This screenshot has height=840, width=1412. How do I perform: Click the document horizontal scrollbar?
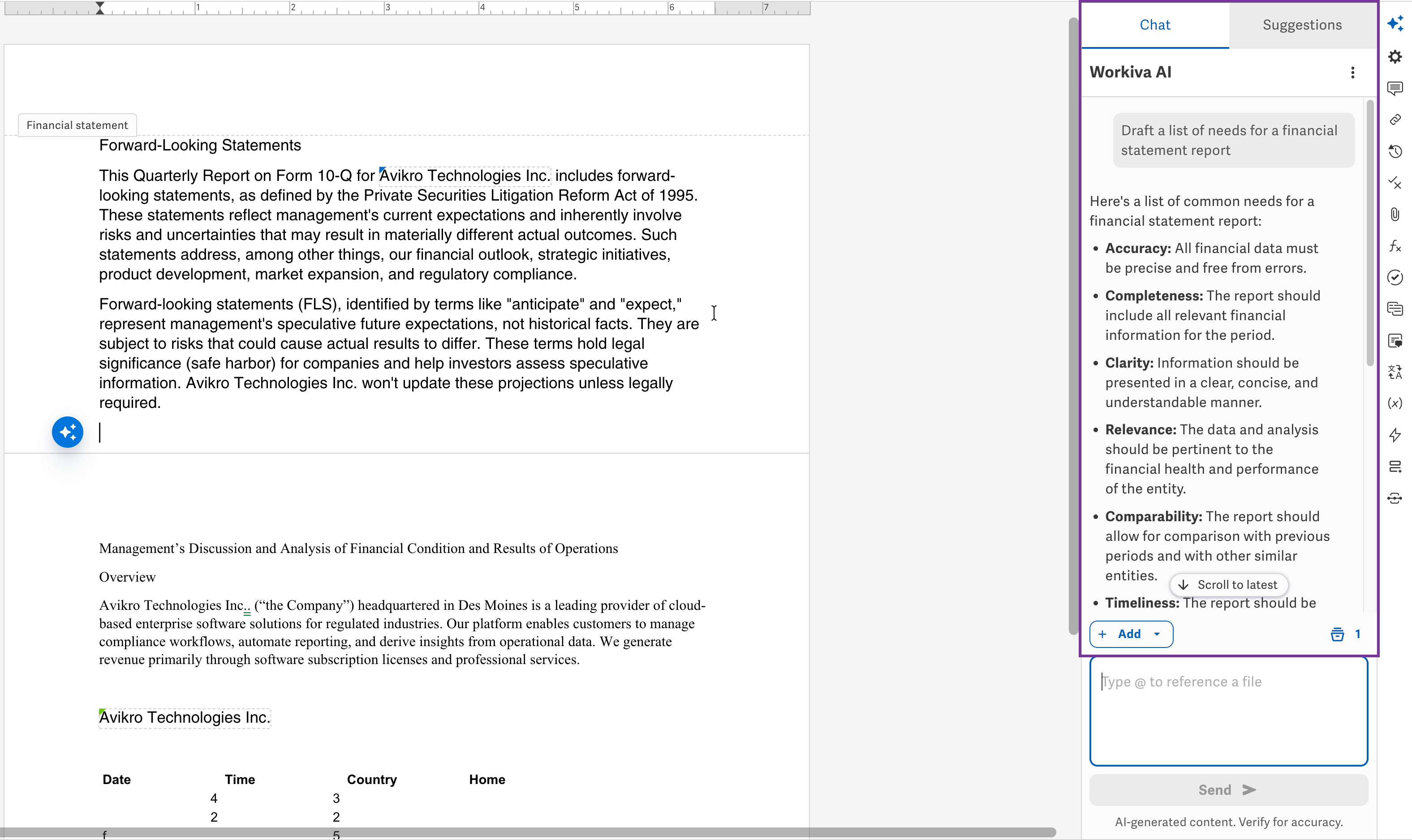tap(528, 833)
